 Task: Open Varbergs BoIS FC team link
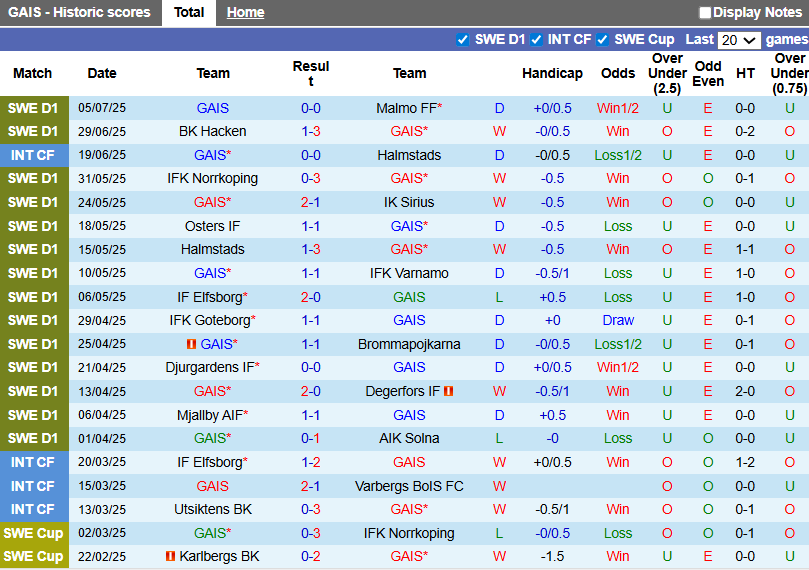(x=409, y=486)
